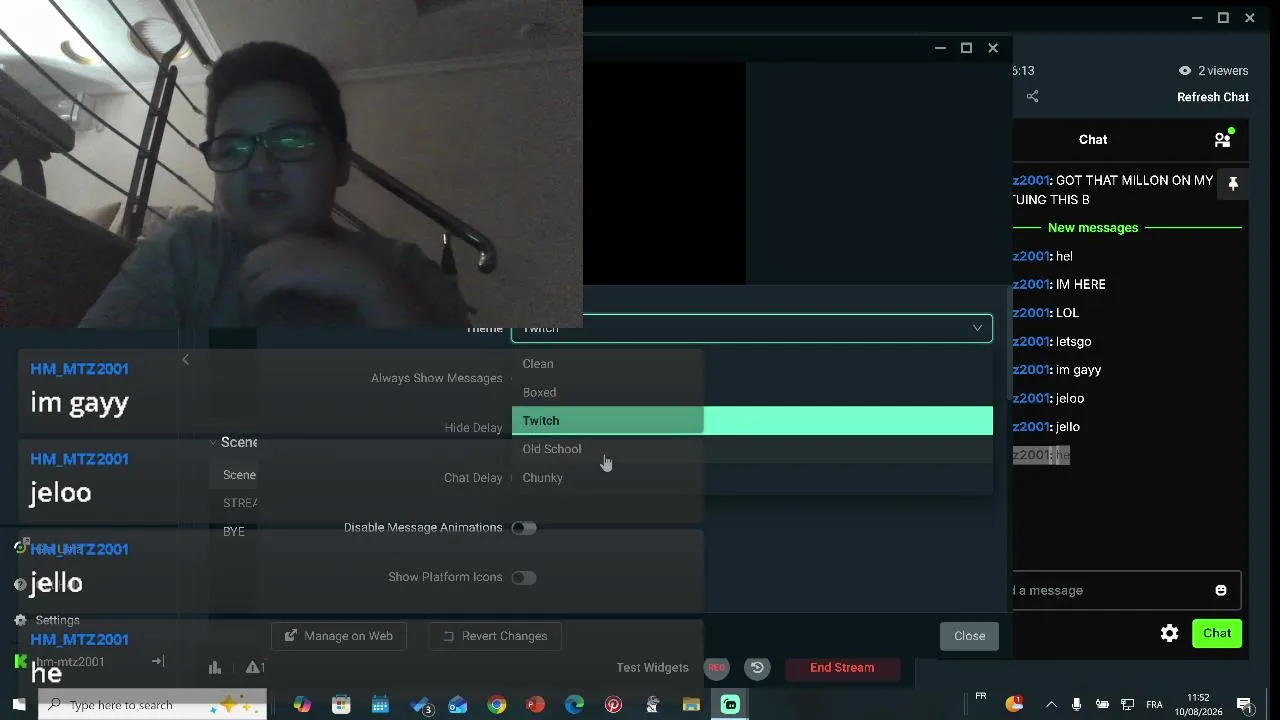This screenshot has height=720, width=1280.
Task: Select the Clean theme option
Action: click(x=752, y=364)
